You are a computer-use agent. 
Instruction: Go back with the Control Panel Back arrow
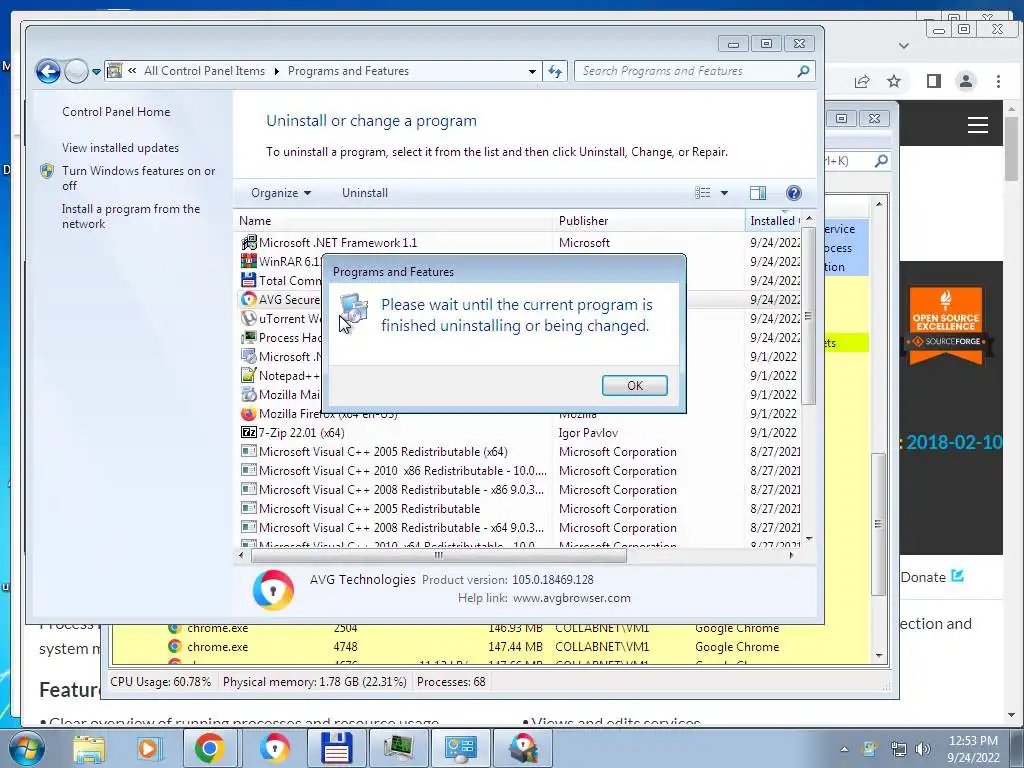point(48,71)
